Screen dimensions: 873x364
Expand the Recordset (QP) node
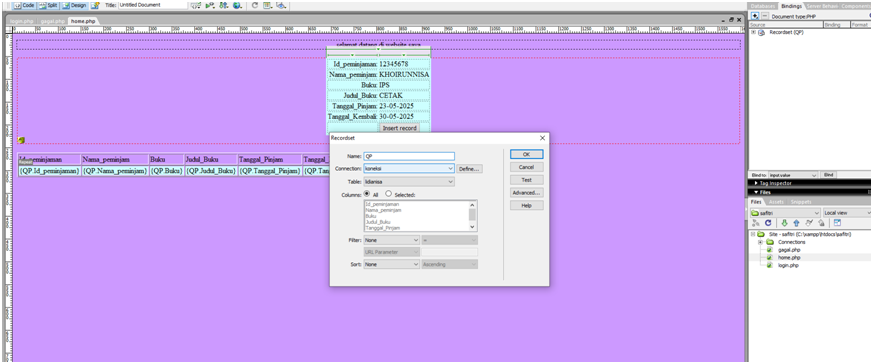[x=753, y=32]
